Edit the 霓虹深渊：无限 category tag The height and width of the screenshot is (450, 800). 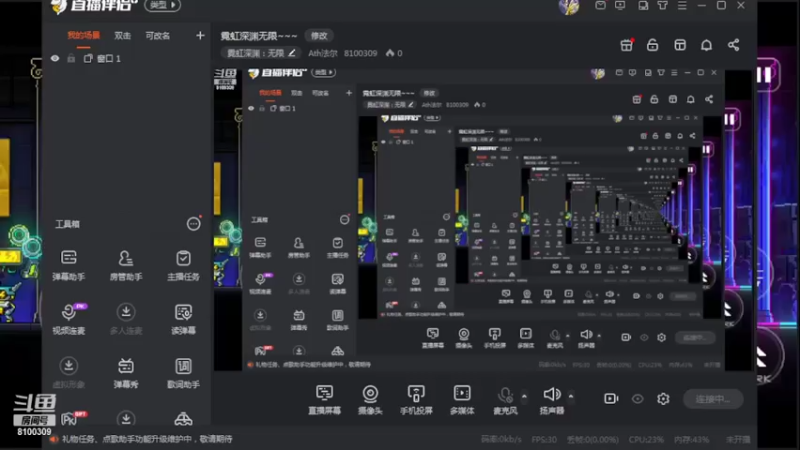[261, 53]
